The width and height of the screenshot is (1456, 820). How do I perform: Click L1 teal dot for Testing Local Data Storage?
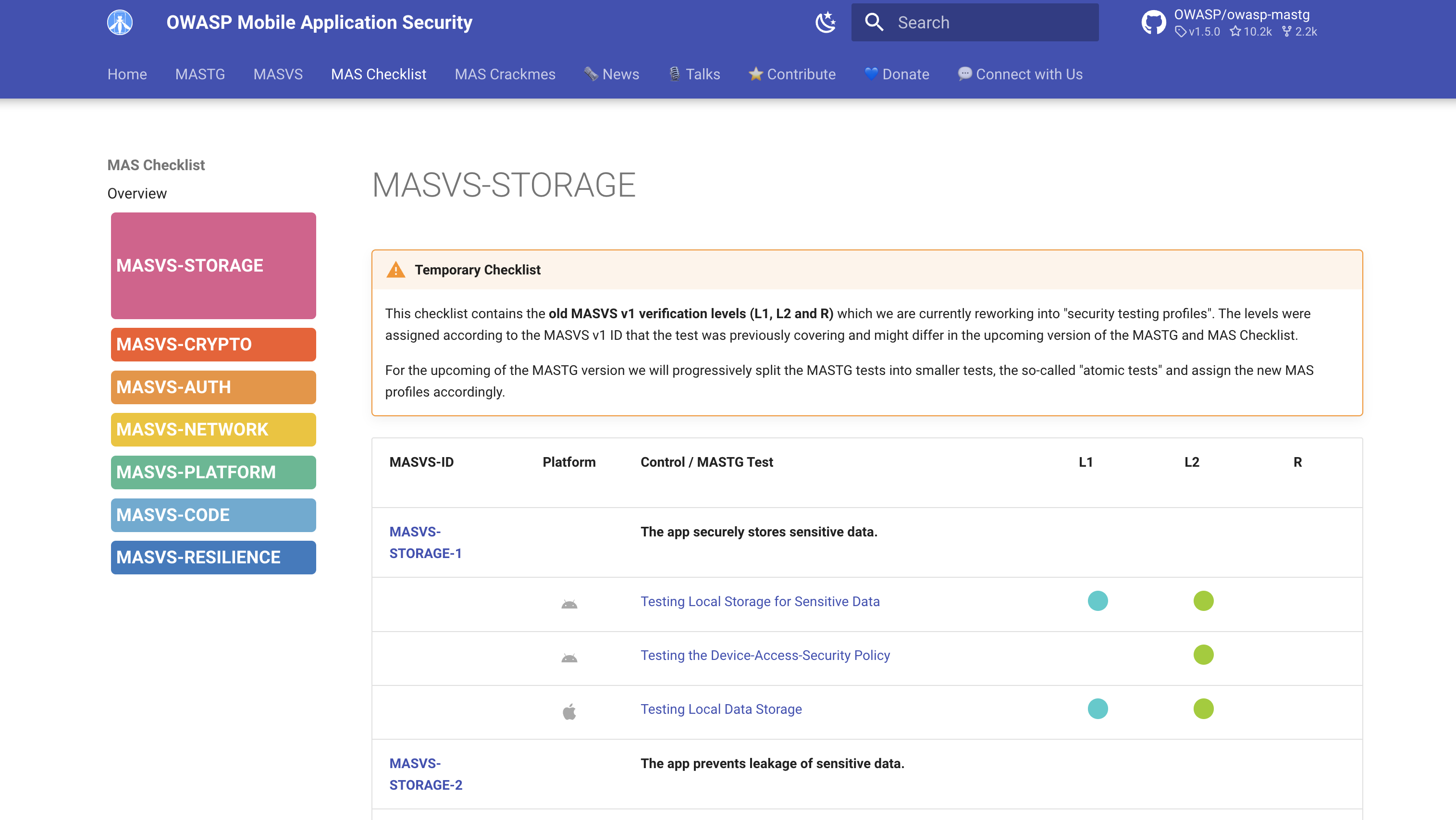(x=1098, y=708)
